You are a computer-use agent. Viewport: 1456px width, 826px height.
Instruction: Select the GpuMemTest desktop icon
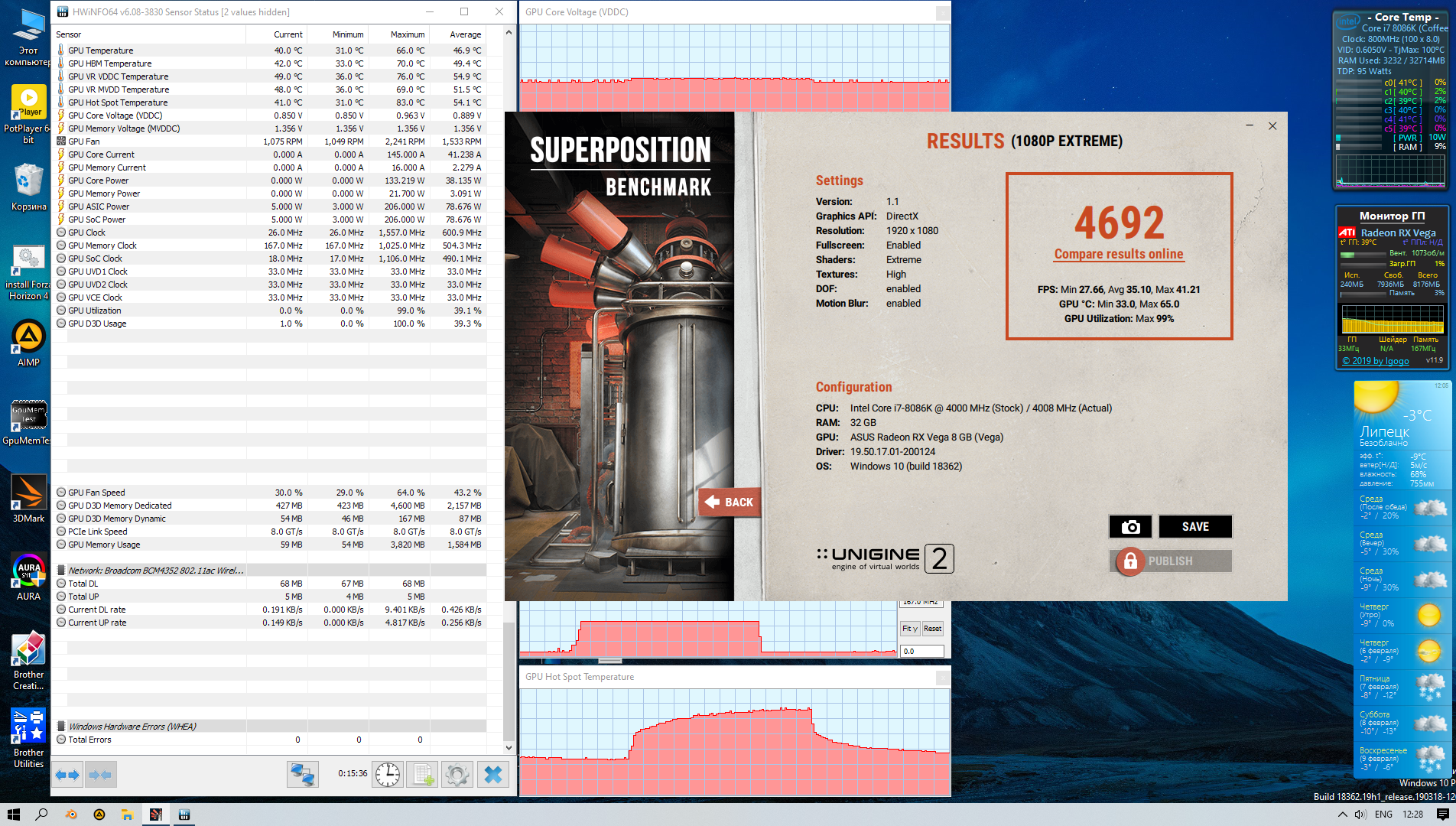(x=28, y=421)
